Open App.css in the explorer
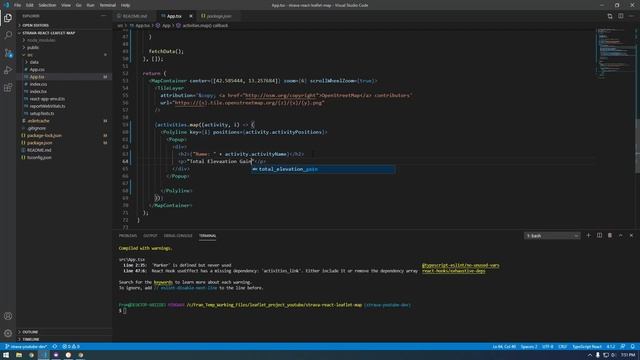 click(37, 69)
